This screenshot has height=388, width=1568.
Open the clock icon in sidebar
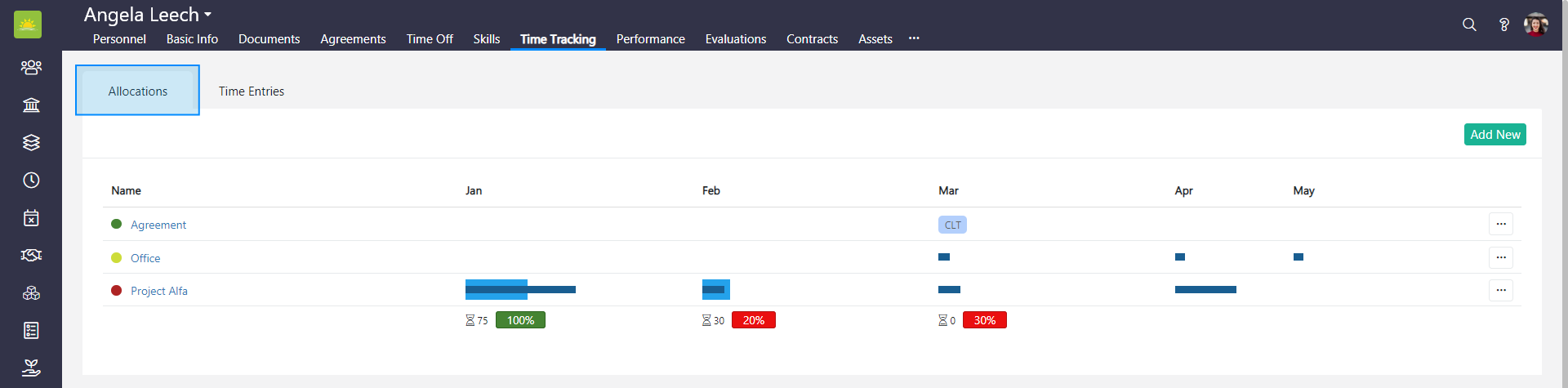click(31, 180)
